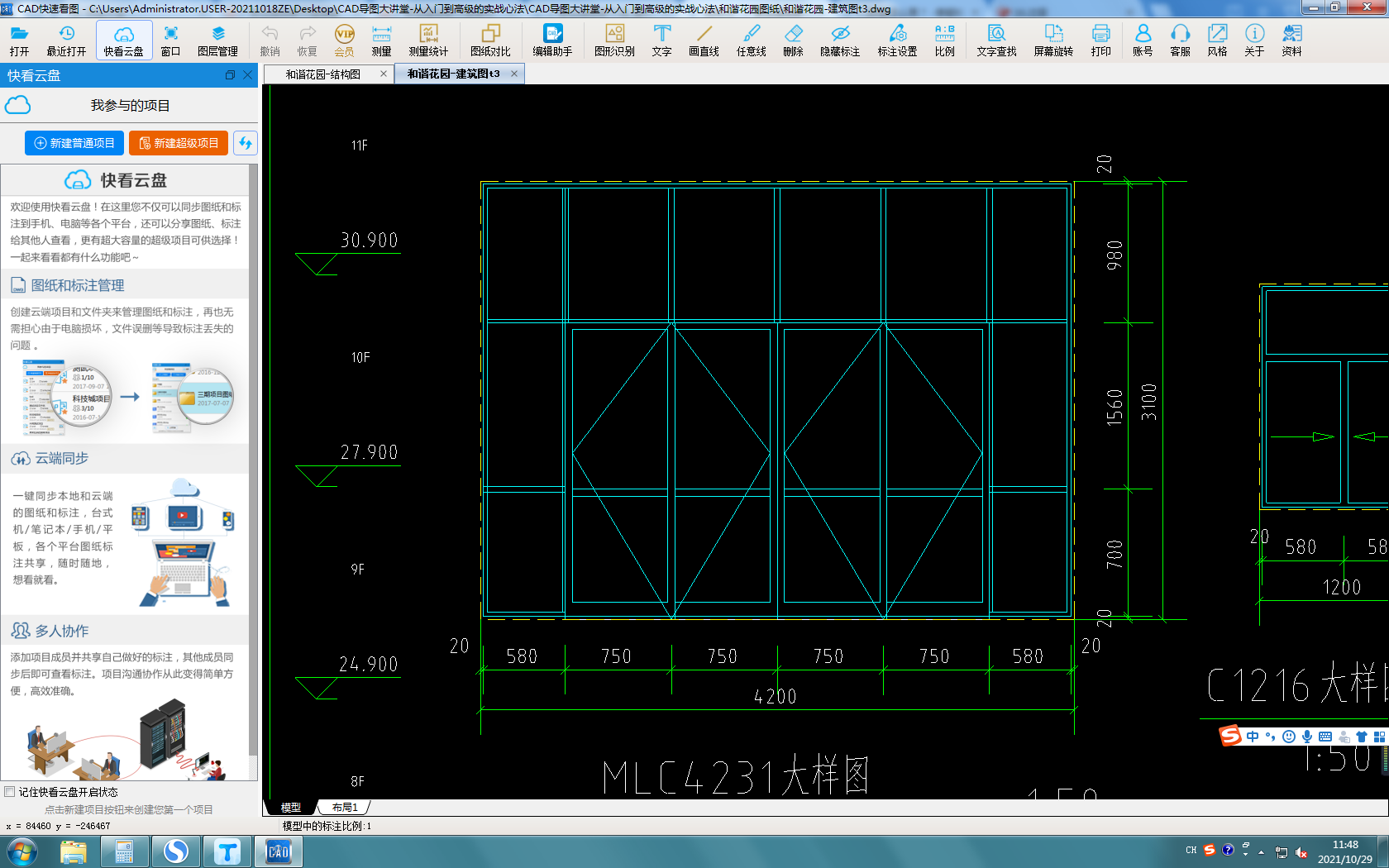Create a super project with 新建超级项目

click(x=179, y=143)
